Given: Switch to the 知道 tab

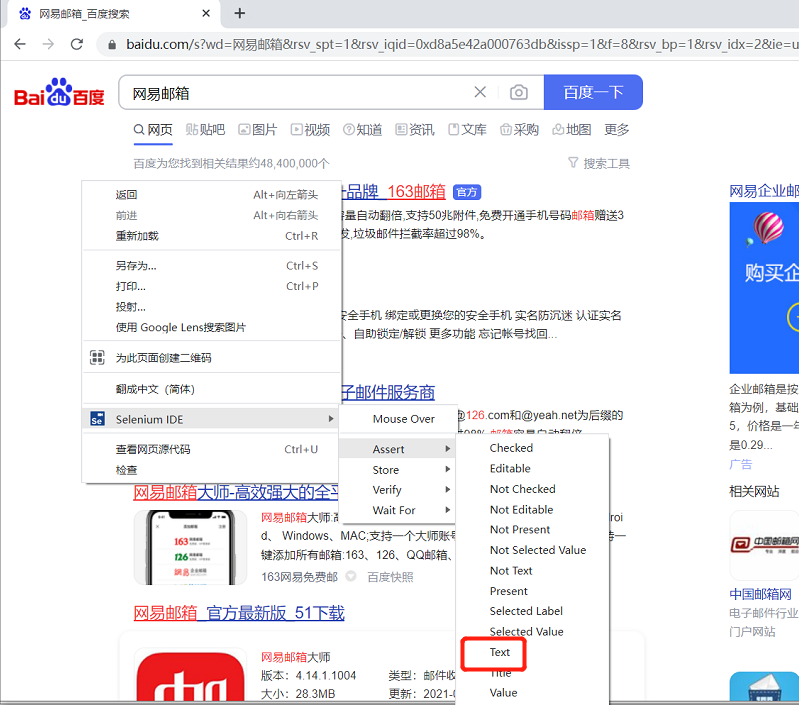Looking at the screenshot, I should [362, 130].
